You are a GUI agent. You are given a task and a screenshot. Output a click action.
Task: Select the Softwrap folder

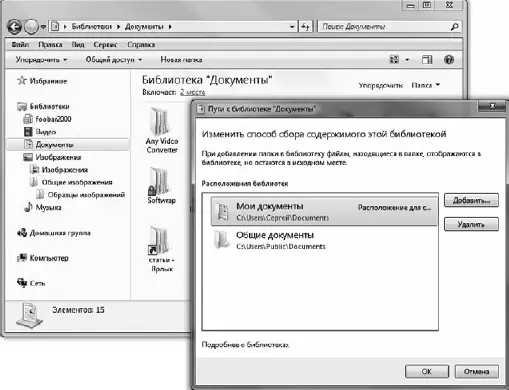pyautogui.click(x=162, y=185)
